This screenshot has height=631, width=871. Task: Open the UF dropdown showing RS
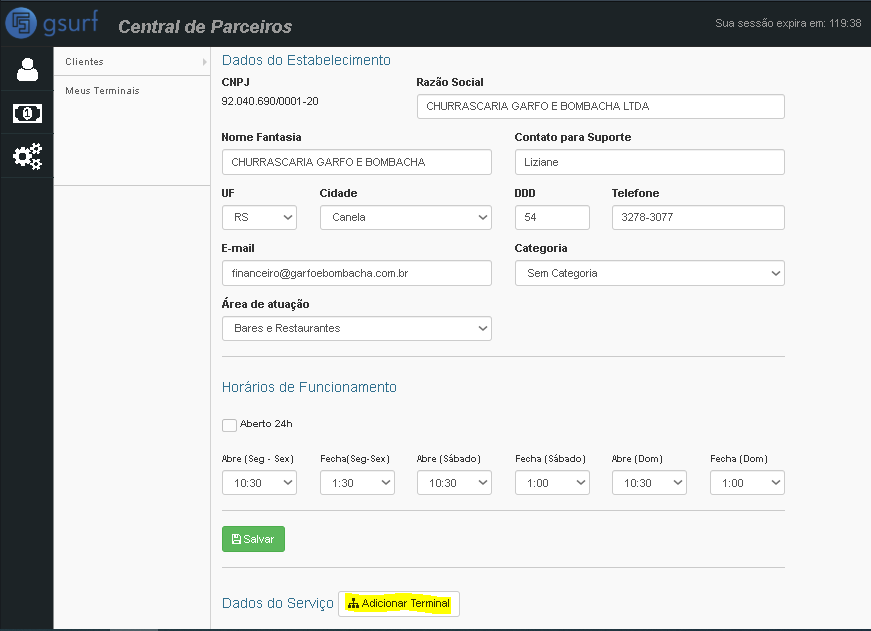coord(259,217)
